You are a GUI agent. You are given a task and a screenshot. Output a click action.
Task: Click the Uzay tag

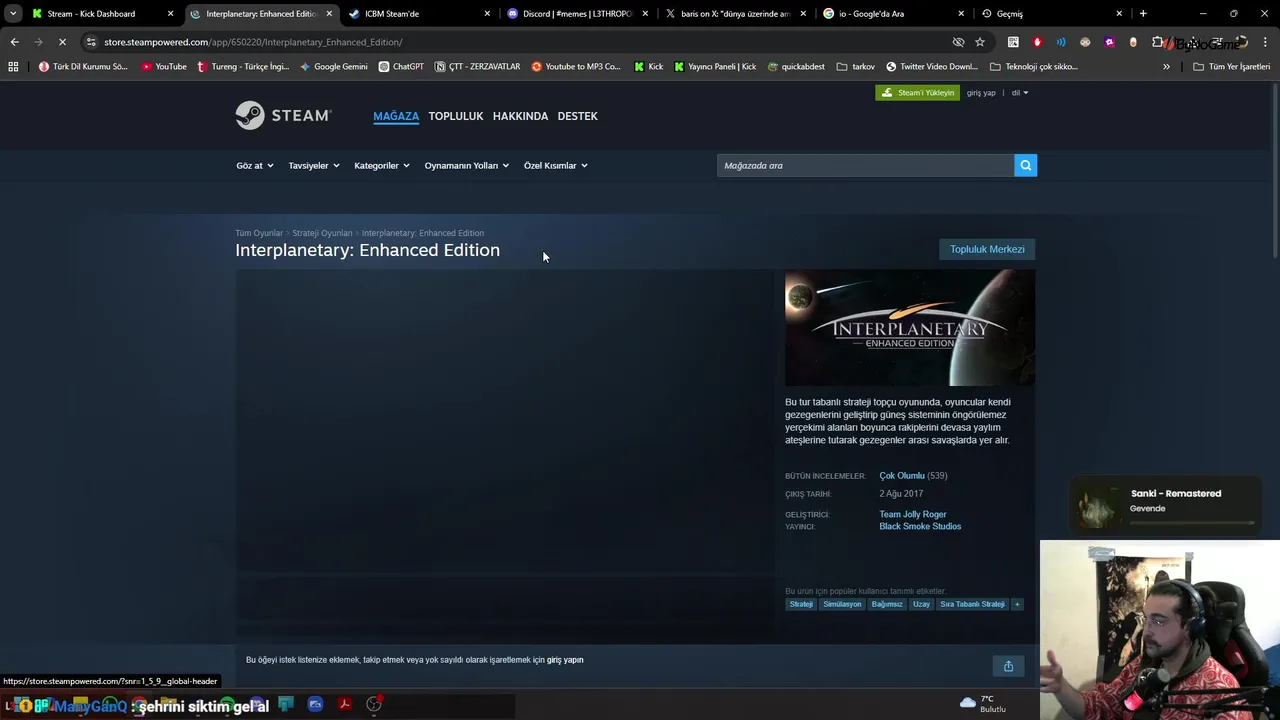[x=921, y=604]
